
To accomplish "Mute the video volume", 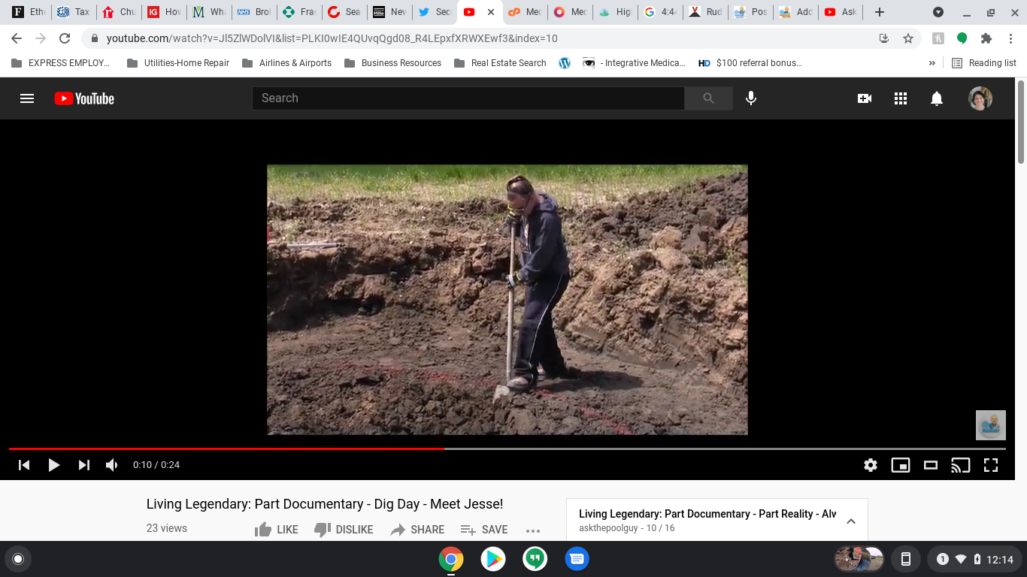I will pos(112,465).
